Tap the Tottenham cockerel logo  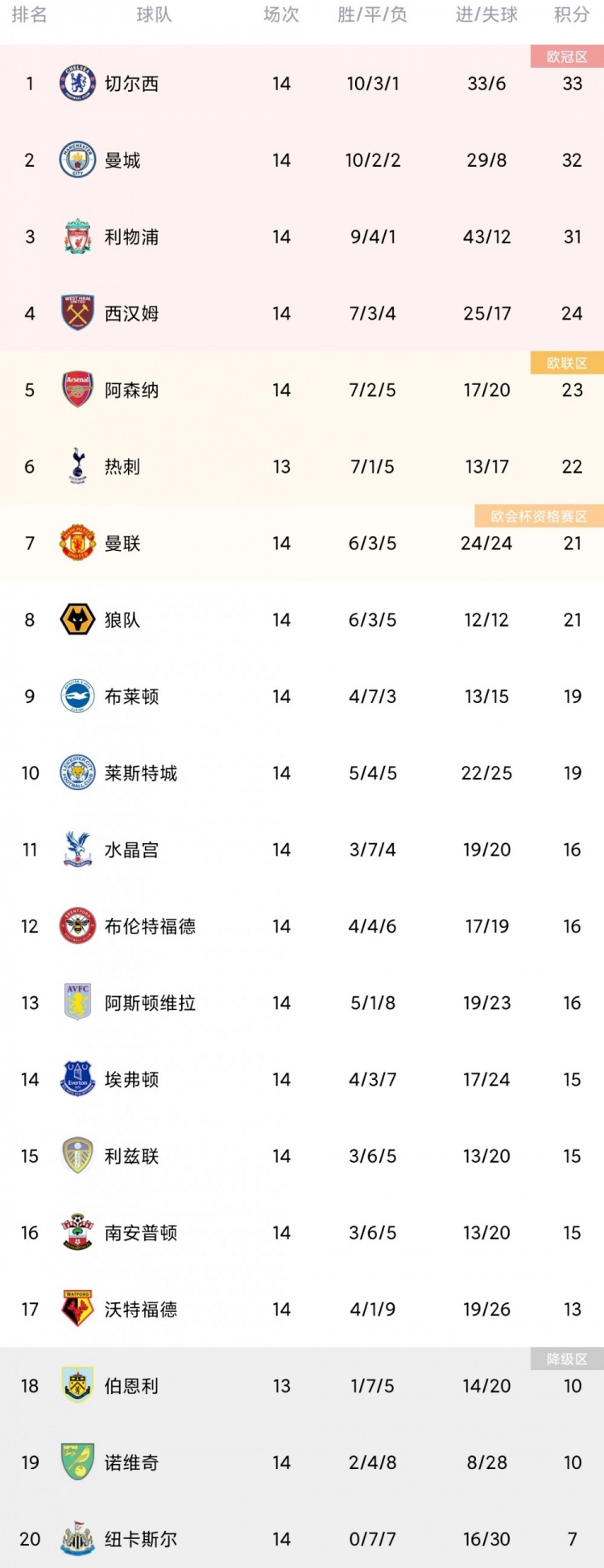[x=78, y=466]
